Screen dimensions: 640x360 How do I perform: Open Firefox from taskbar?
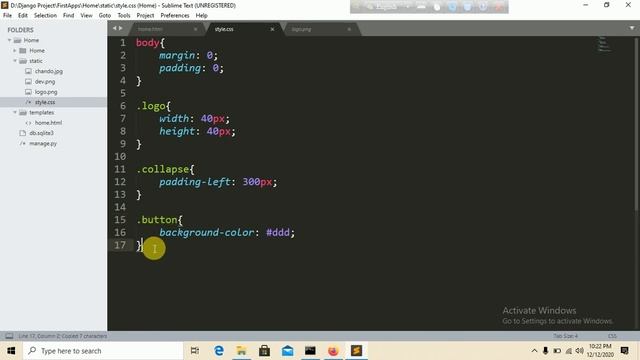(333, 351)
